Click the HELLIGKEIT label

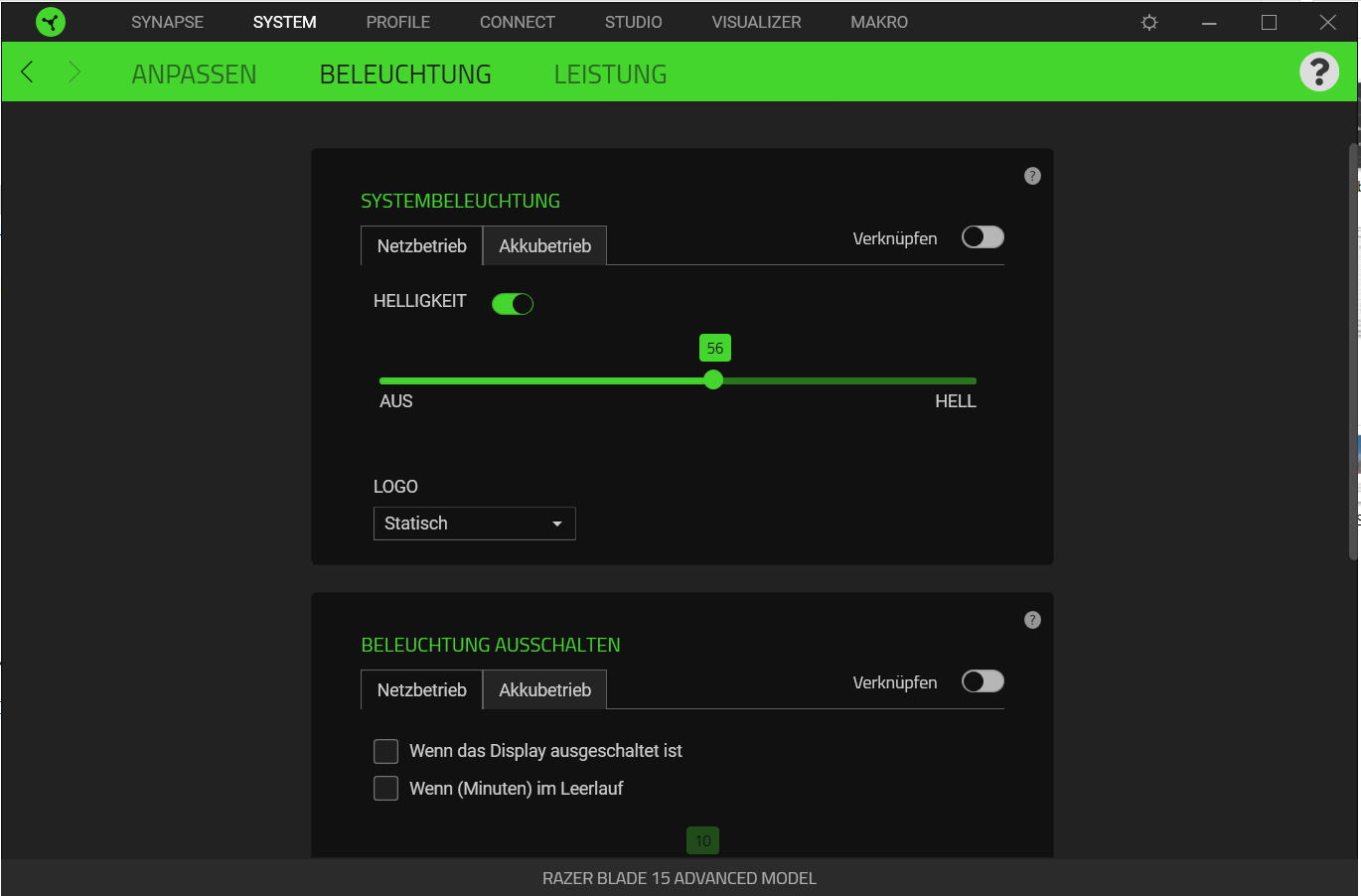point(420,301)
